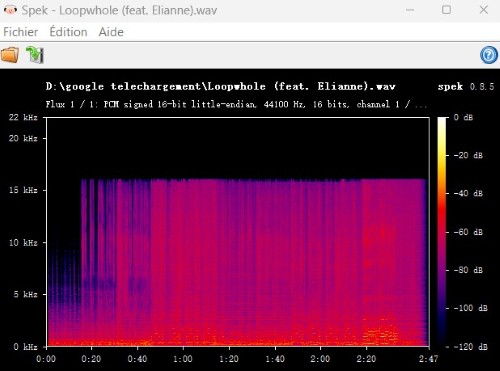Click the '2:20' time label

(x=366, y=359)
